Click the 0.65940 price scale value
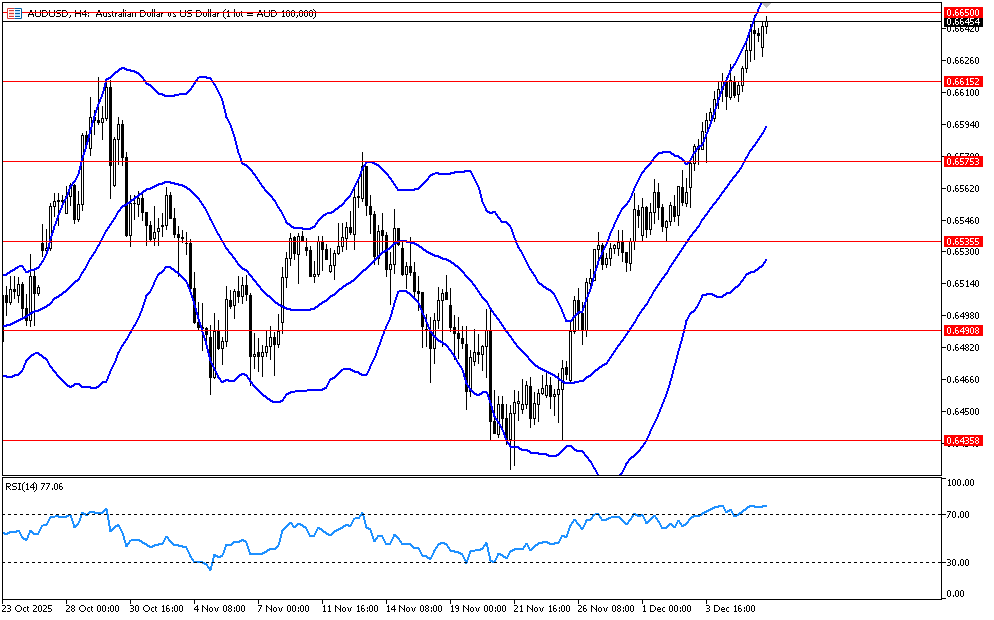Viewport: 994px width, 620px height. click(x=961, y=125)
